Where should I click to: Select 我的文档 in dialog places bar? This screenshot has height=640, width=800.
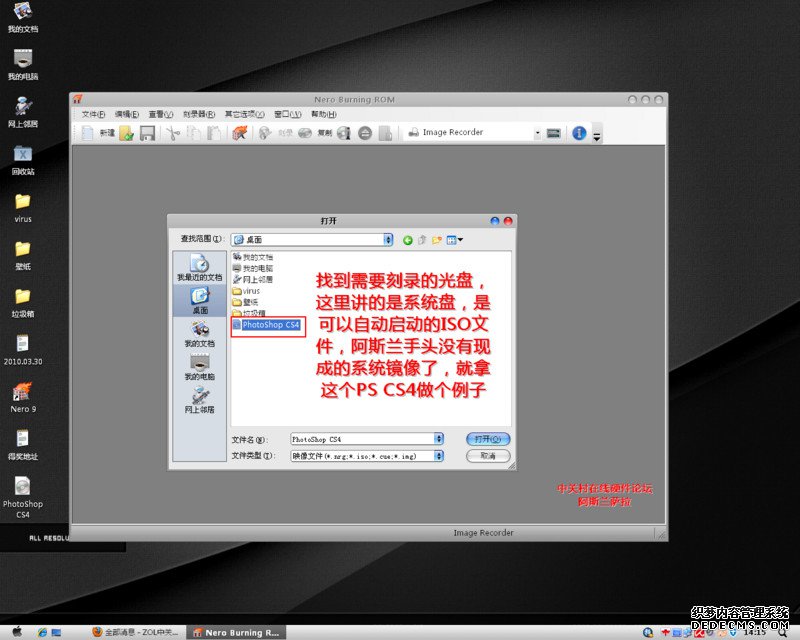pos(199,334)
